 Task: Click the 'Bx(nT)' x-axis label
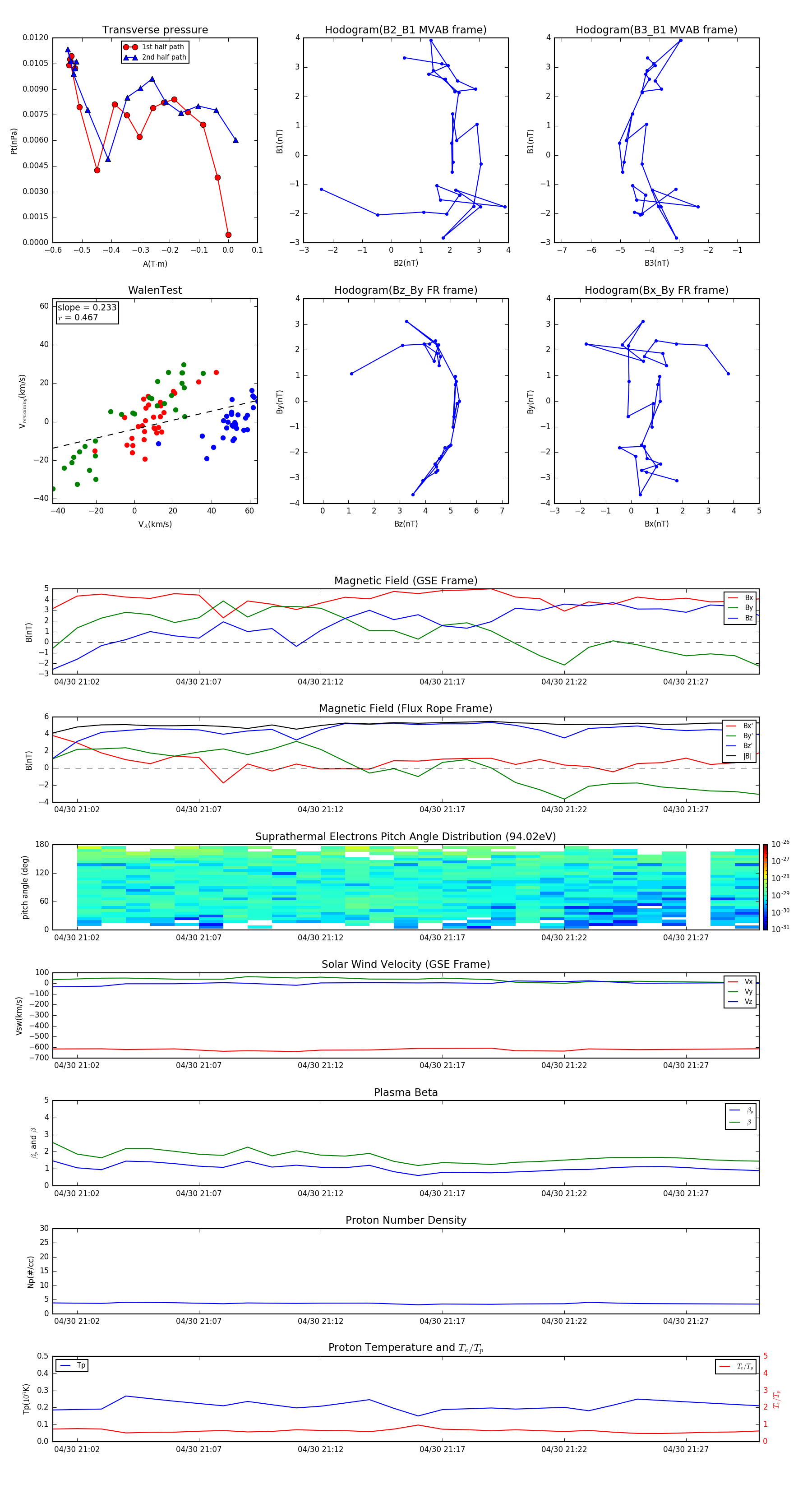(656, 524)
